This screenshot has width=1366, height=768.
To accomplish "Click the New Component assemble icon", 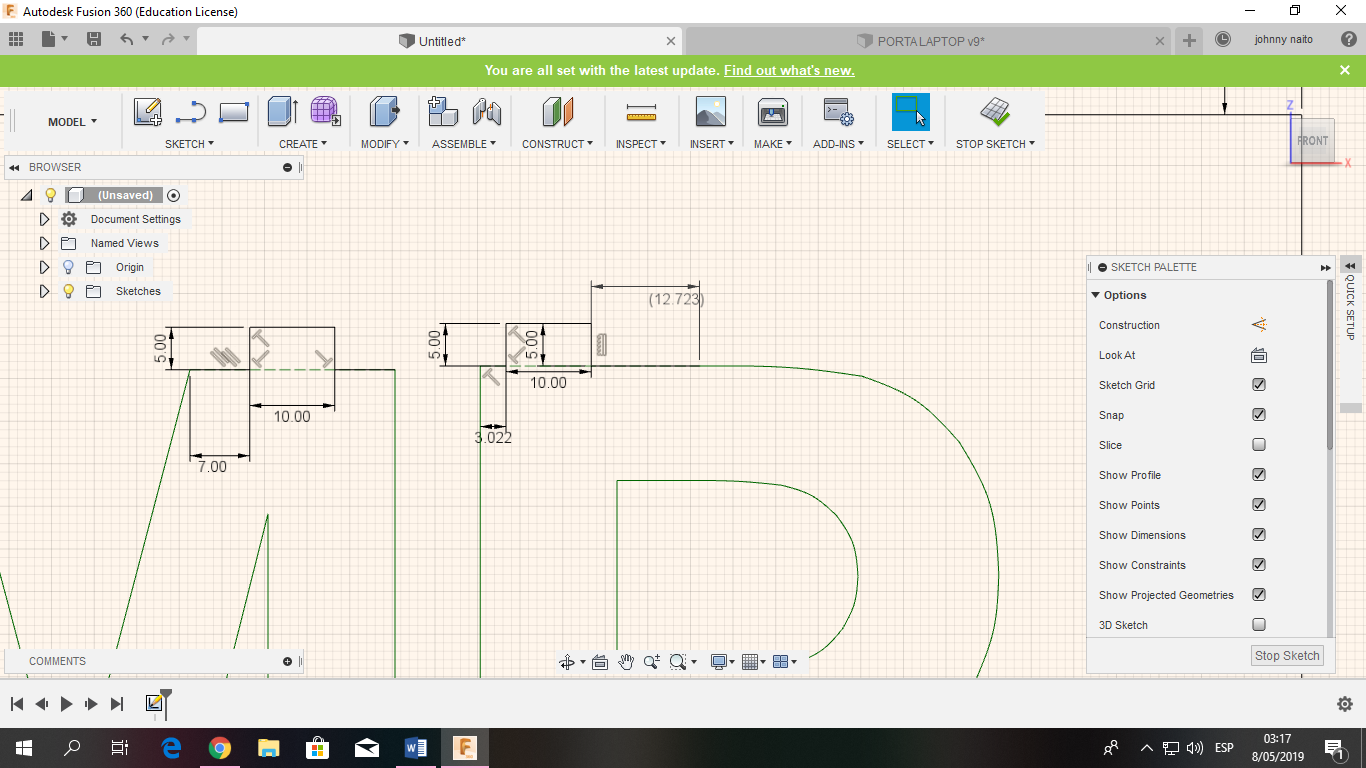I will (443, 112).
